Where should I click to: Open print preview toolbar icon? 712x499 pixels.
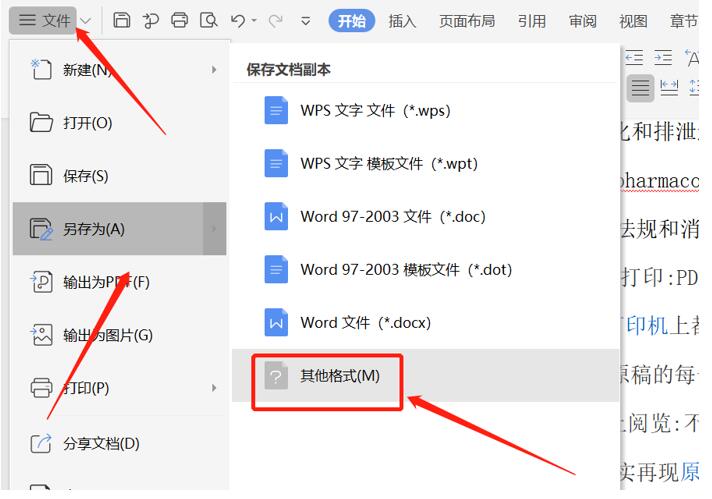pos(208,20)
